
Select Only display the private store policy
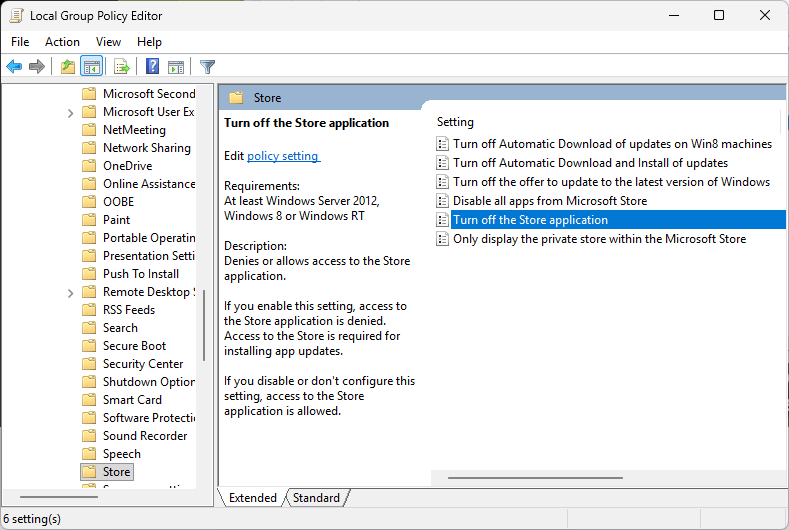point(599,239)
